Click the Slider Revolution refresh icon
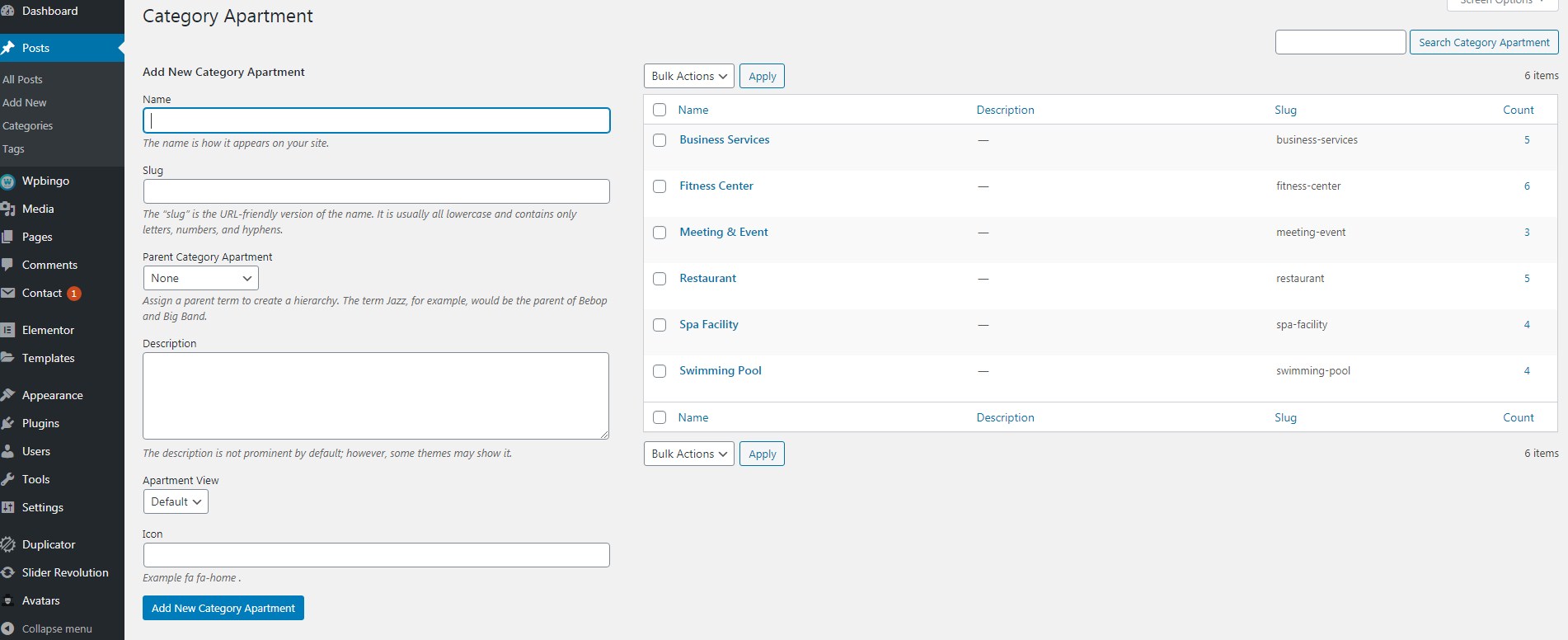The image size is (1568, 640). (7, 572)
